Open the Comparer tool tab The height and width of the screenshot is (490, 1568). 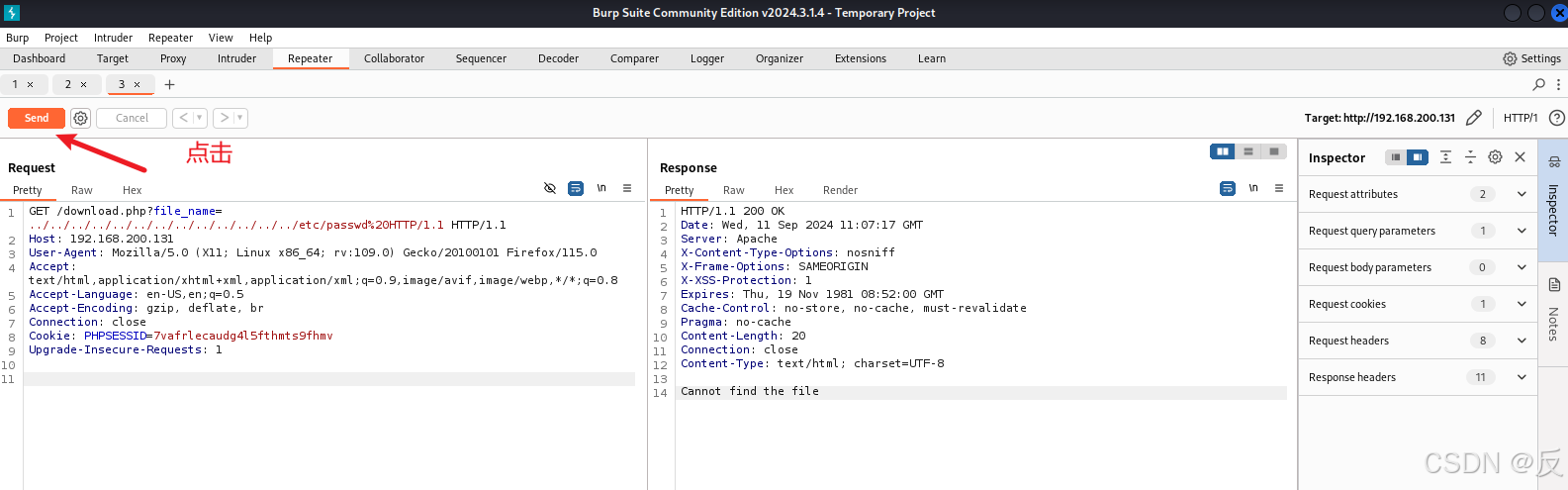click(x=634, y=58)
